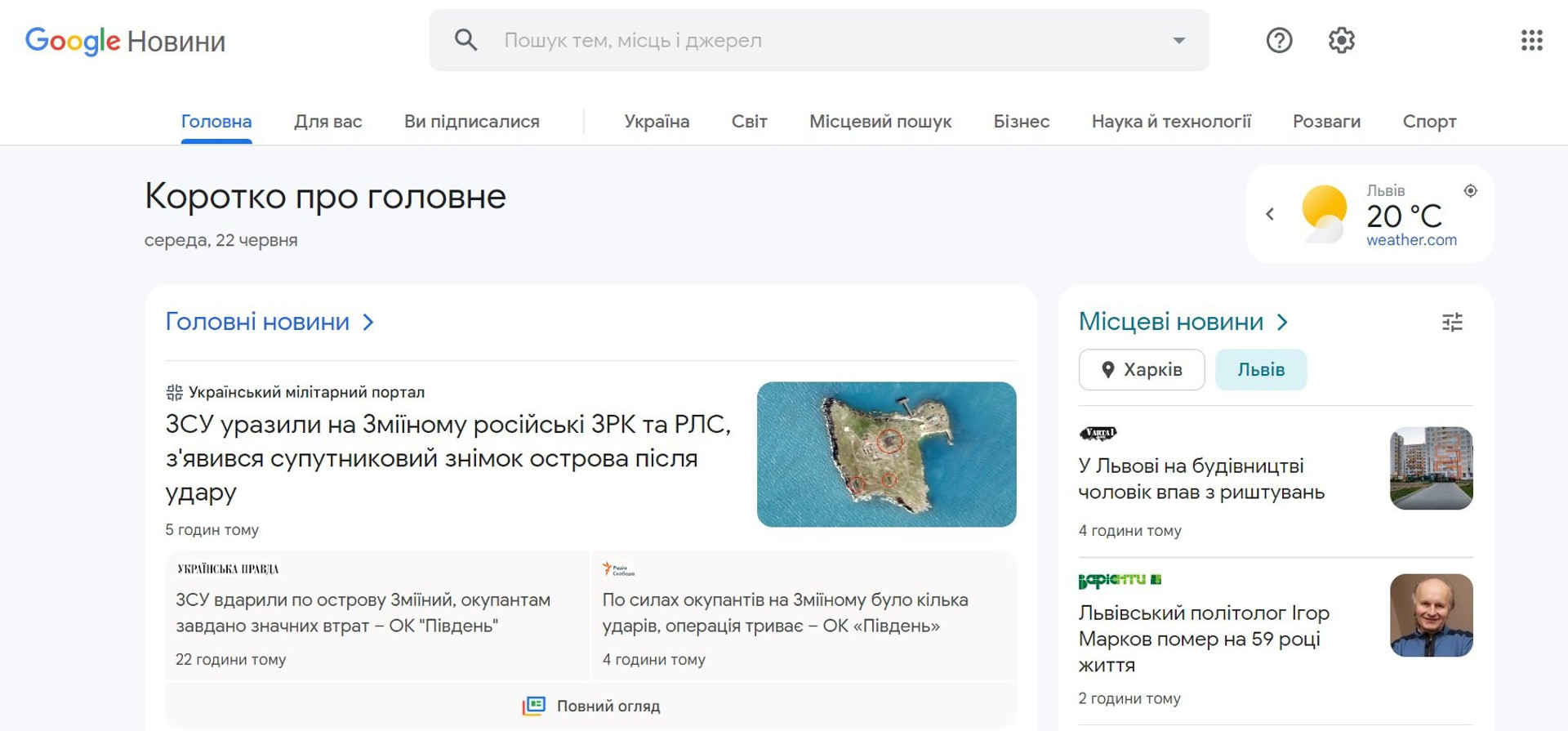Open По силах окупантів на Зміїному article
The width and height of the screenshot is (1568, 731).
coord(785,613)
